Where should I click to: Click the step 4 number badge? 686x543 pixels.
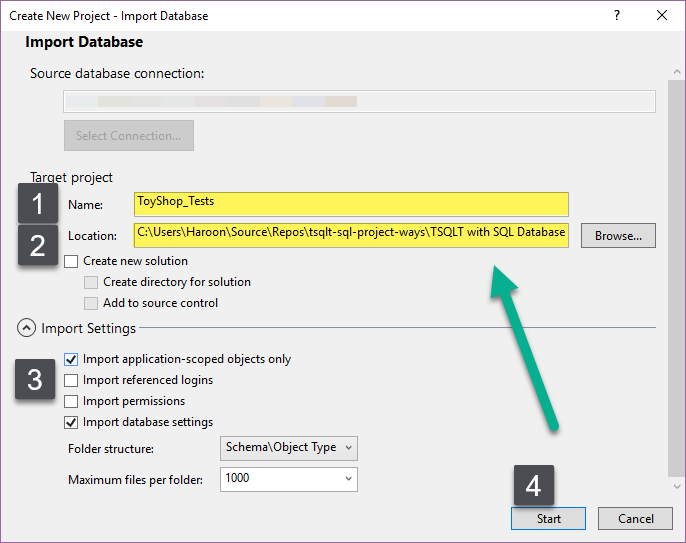(x=534, y=486)
